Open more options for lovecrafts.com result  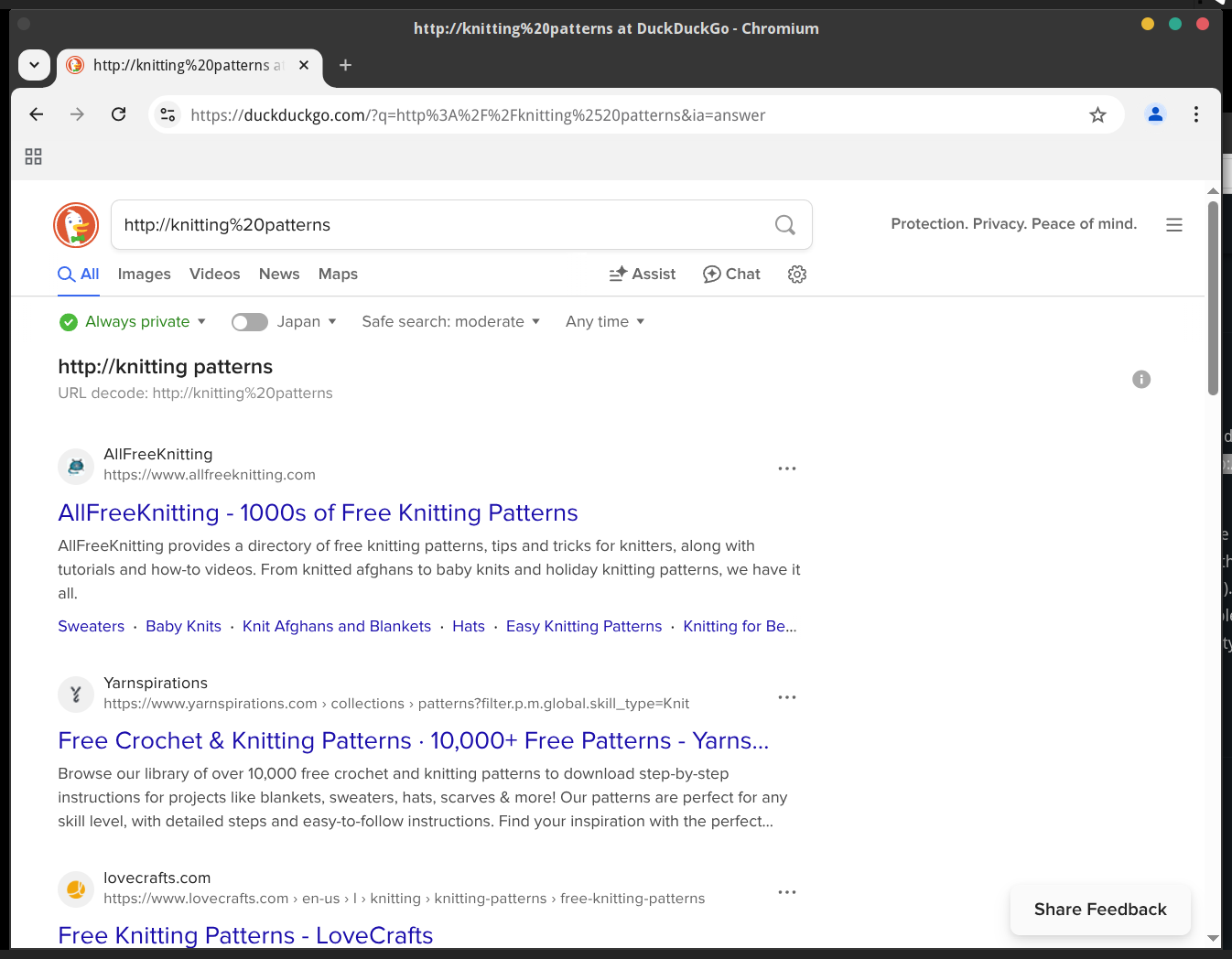coord(787,892)
